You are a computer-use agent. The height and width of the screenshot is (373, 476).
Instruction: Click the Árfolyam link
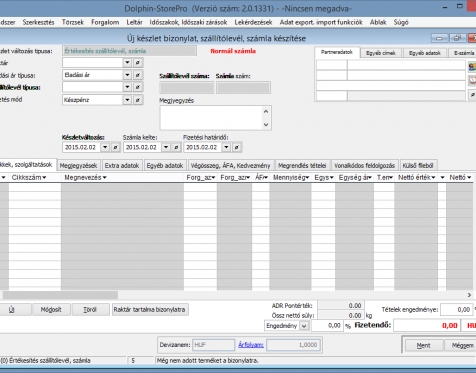251,345
